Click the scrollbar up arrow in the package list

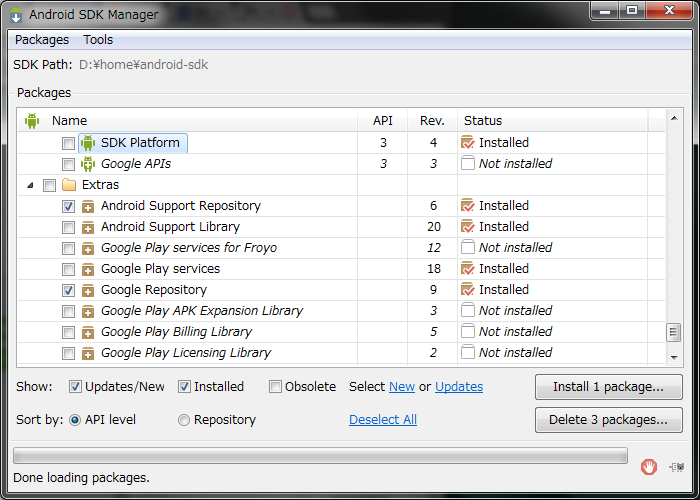point(674,118)
